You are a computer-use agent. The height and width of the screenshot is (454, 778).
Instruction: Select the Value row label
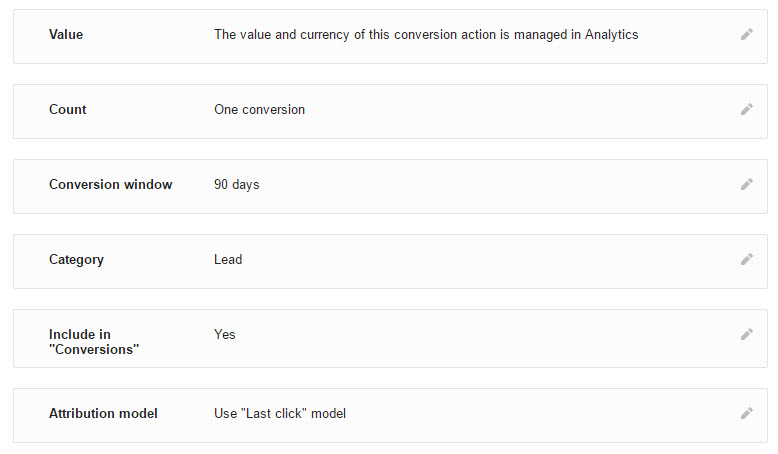(x=66, y=35)
